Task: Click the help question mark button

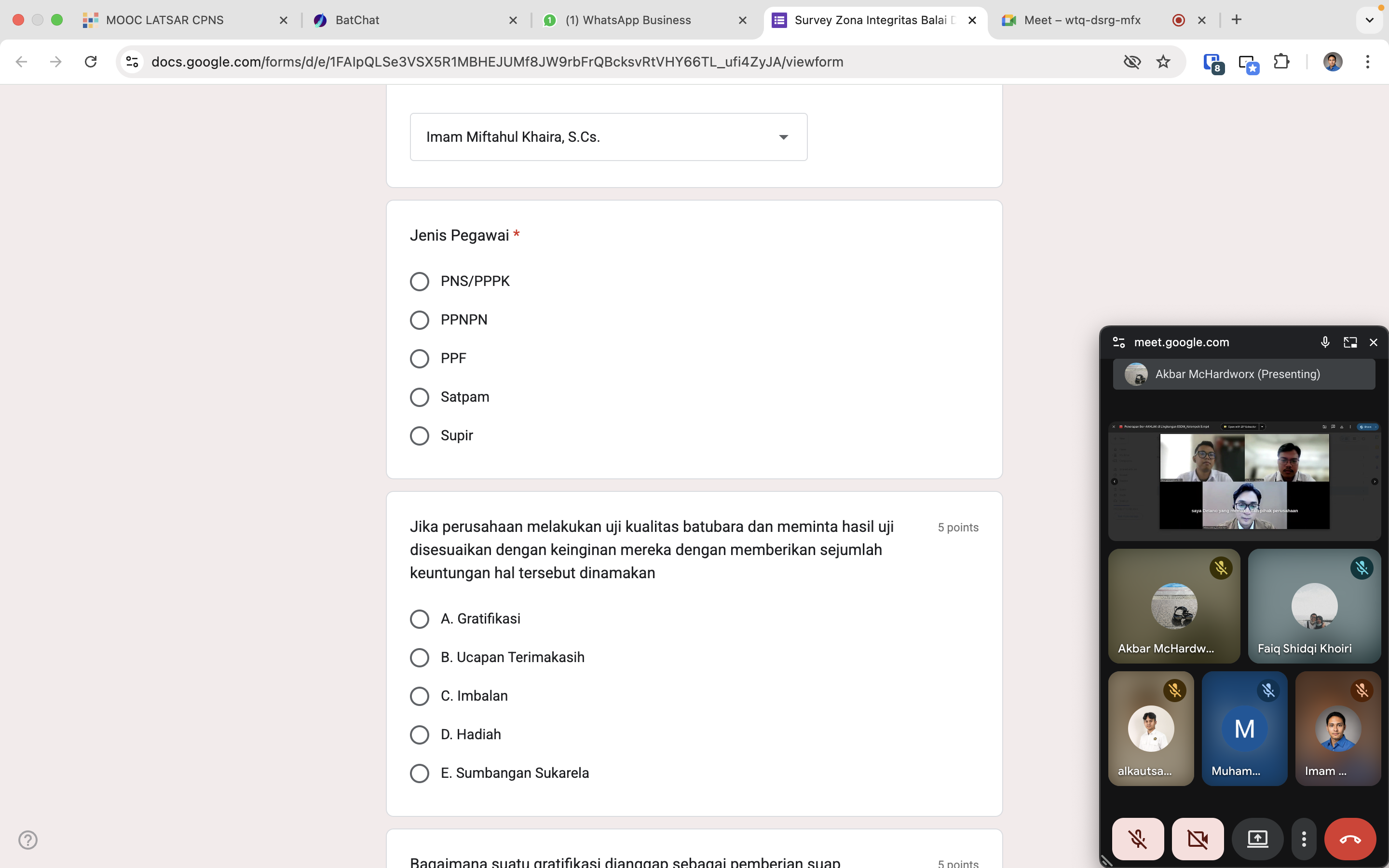Action: tap(28, 840)
